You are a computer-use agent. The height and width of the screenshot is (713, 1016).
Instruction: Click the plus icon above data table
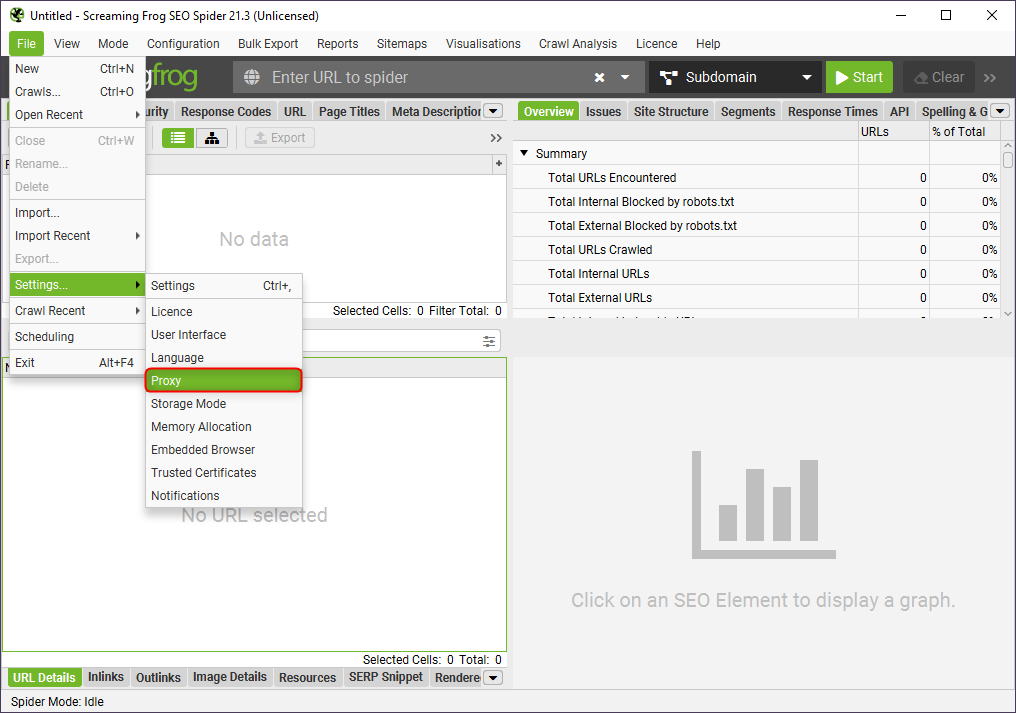click(499, 163)
